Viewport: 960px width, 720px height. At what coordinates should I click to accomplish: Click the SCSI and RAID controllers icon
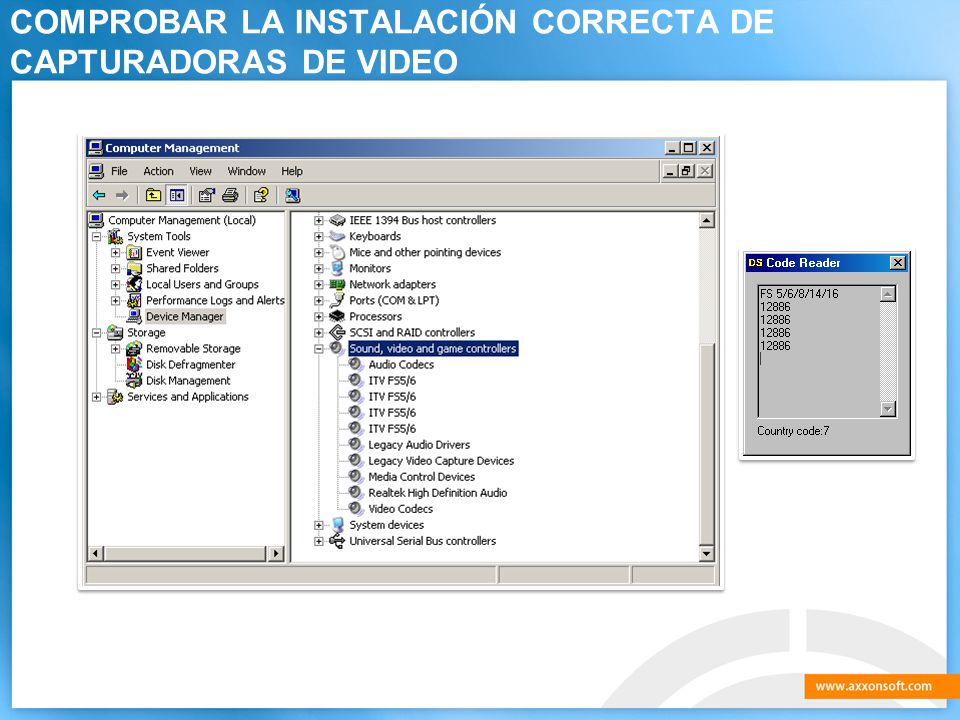[337, 332]
